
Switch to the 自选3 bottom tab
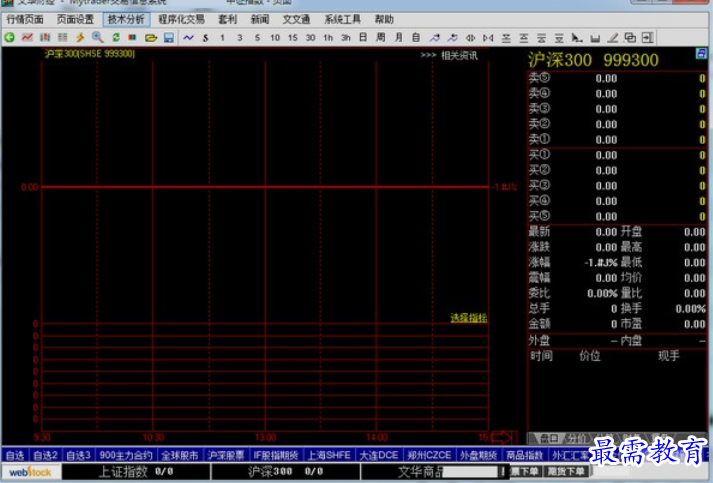(x=78, y=455)
